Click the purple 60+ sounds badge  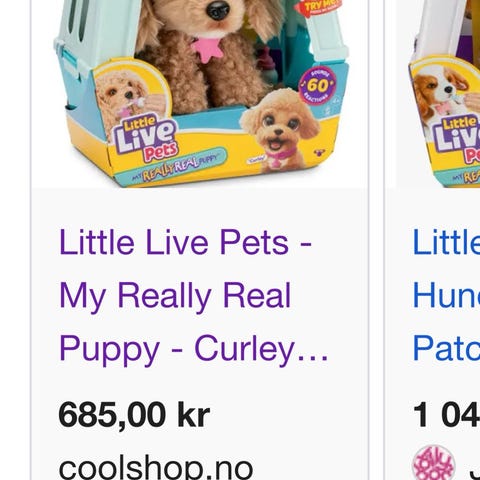pyautogui.click(x=317, y=86)
